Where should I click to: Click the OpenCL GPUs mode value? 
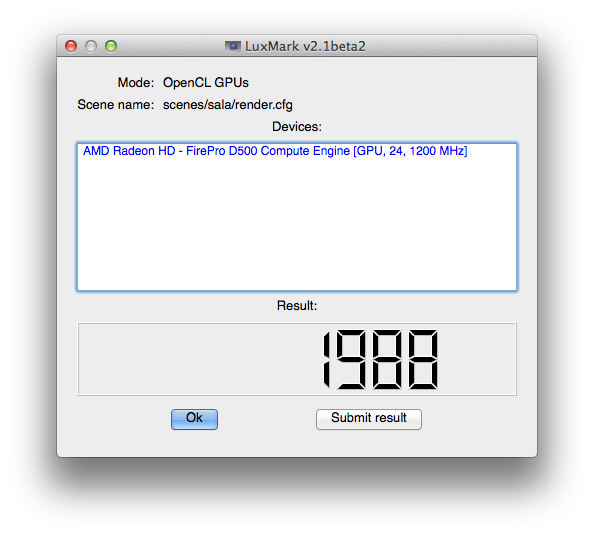[206, 82]
